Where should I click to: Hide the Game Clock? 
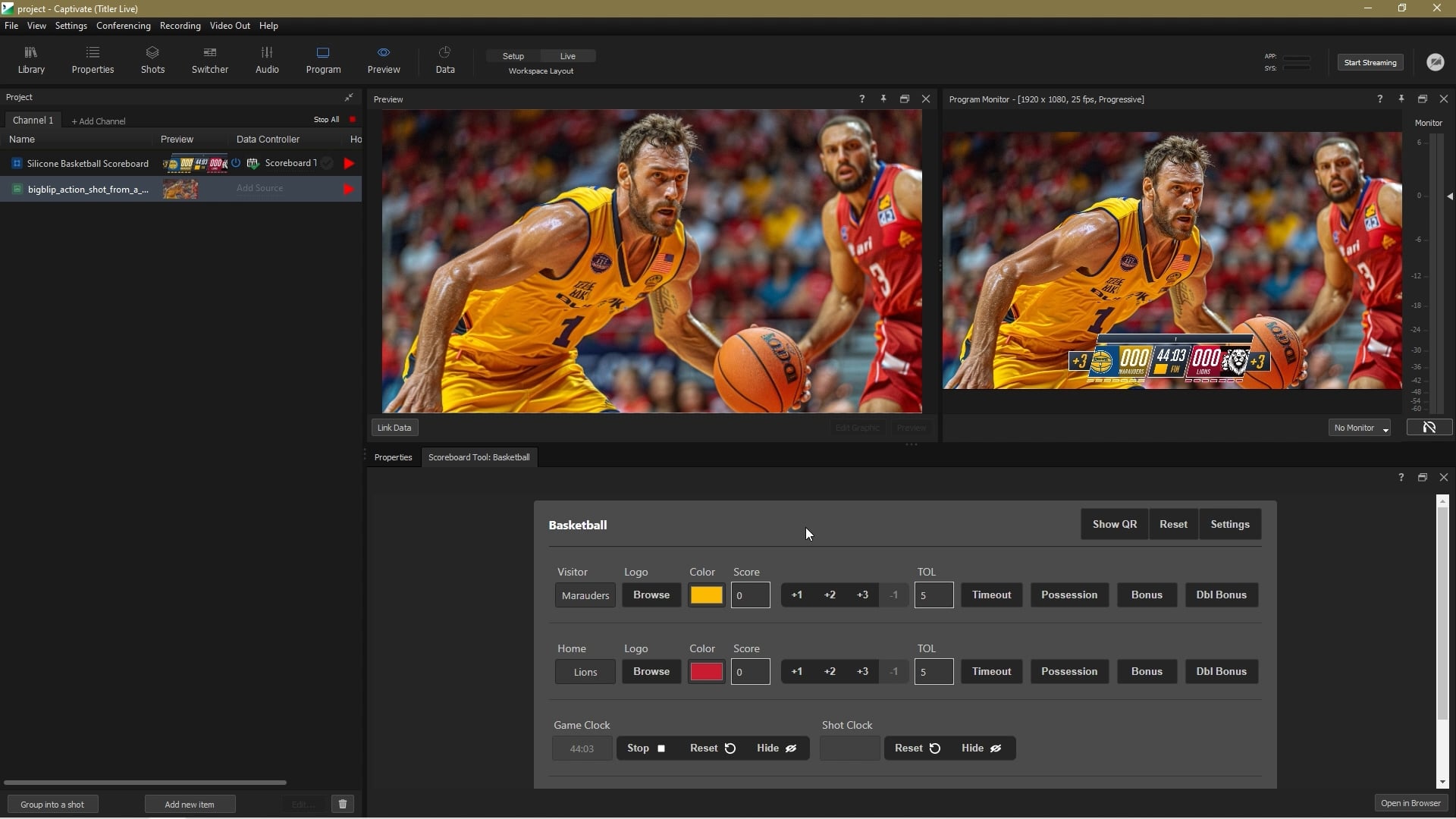(775, 748)
